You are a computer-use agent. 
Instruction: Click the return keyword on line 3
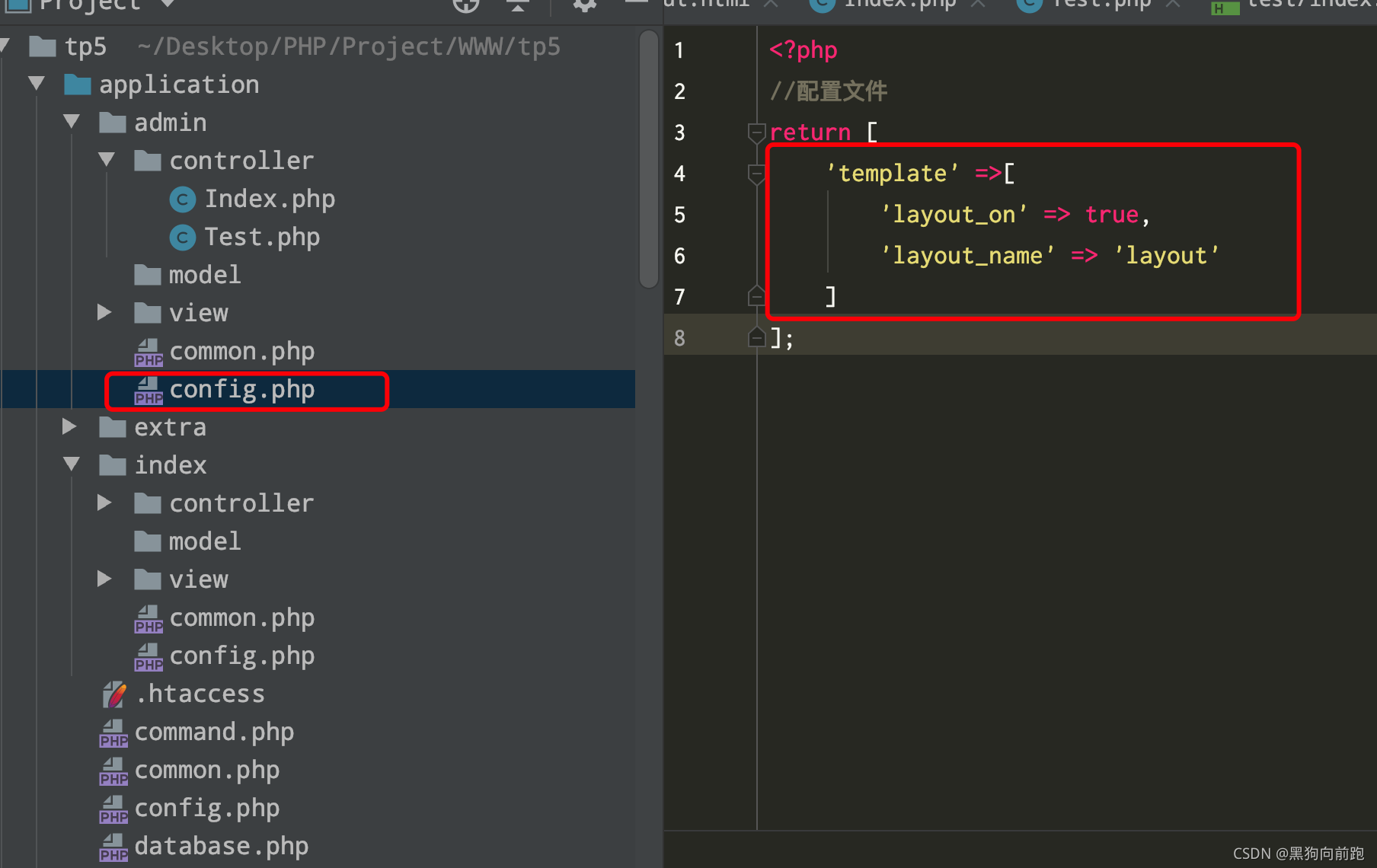(x=810, y=132)
